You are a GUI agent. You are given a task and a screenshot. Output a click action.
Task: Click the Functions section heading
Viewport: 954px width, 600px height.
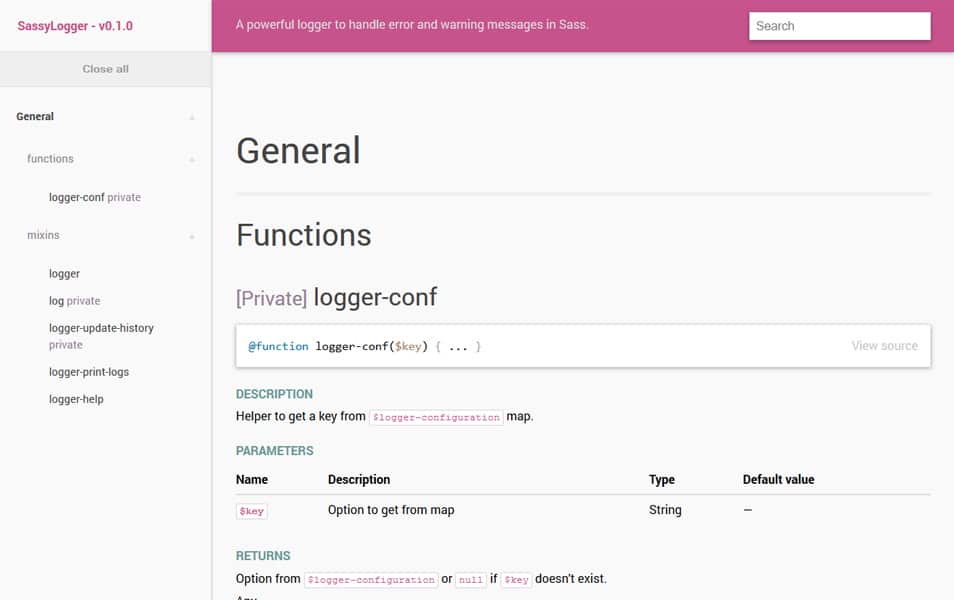[303, 235]
